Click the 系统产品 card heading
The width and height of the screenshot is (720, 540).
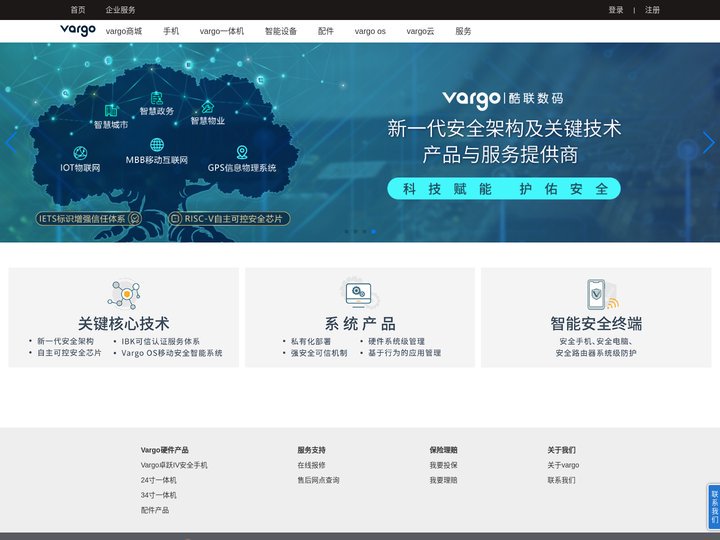[x=360, y=323]
